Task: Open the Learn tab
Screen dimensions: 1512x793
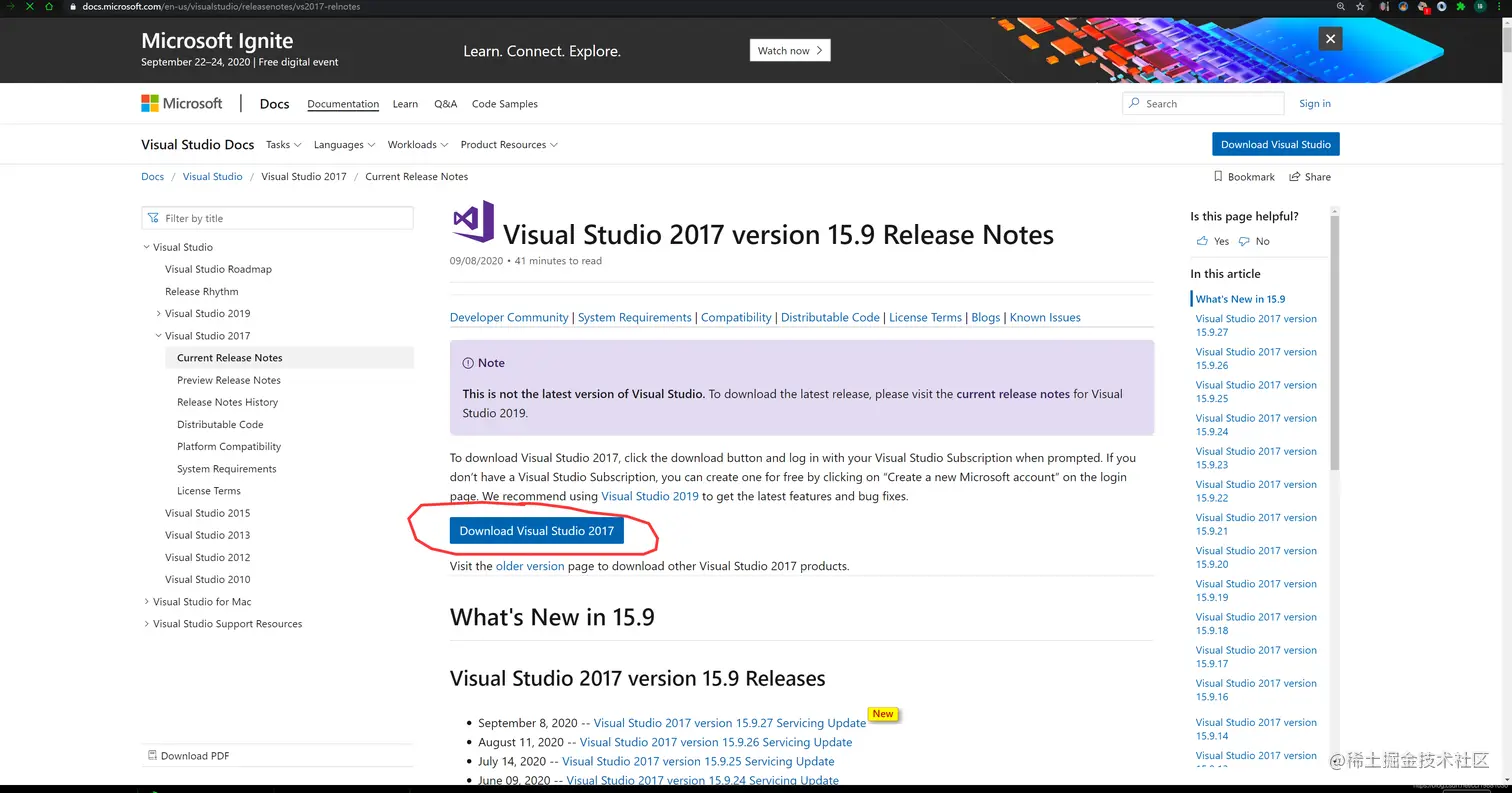Action: [x=405, y=104]
